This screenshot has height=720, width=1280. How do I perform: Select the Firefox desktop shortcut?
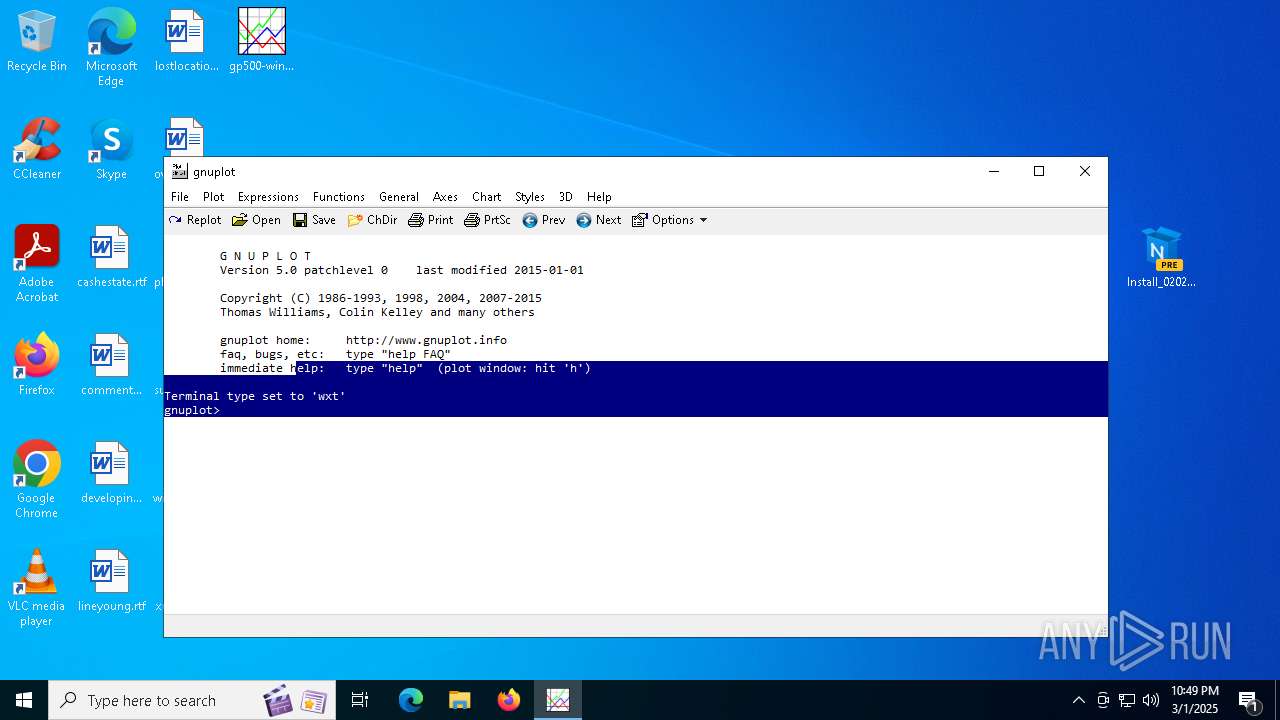(37, 365)
